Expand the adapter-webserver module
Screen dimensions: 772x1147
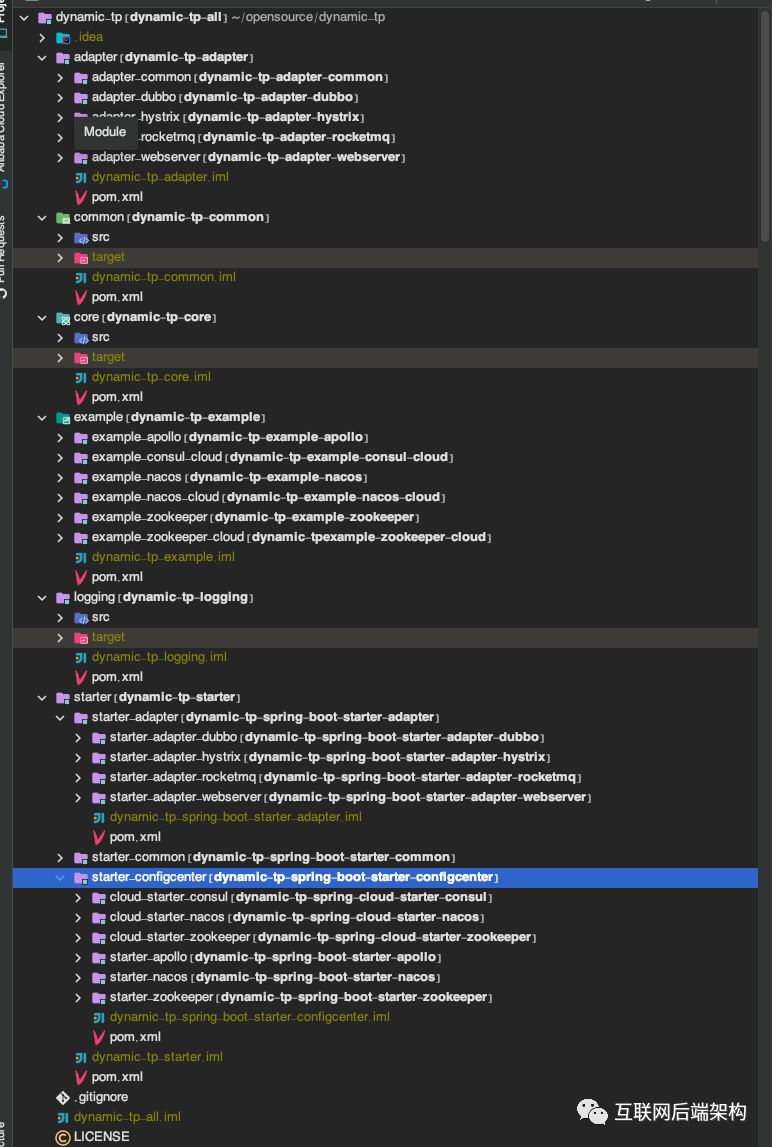click(60, 157)
